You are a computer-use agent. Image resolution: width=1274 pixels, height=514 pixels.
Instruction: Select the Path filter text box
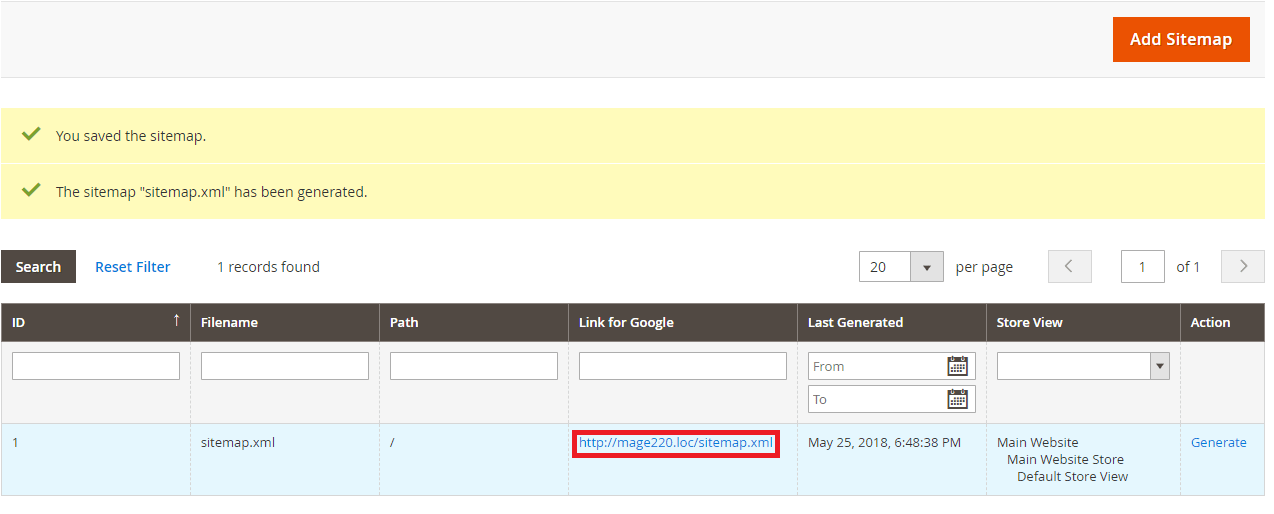pos(473,366)
